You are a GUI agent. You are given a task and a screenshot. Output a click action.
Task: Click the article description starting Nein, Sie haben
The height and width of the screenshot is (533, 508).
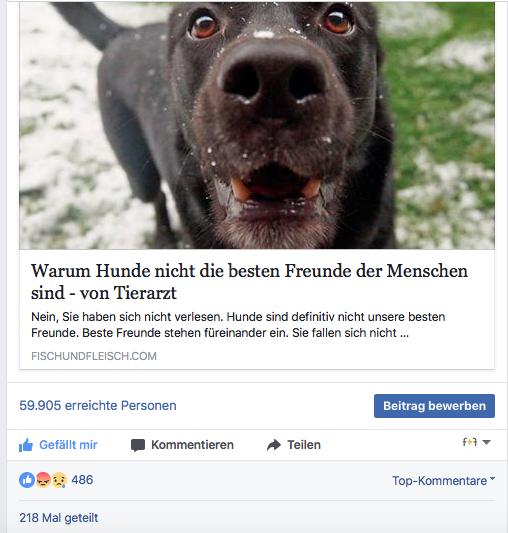tap(238, 325)
